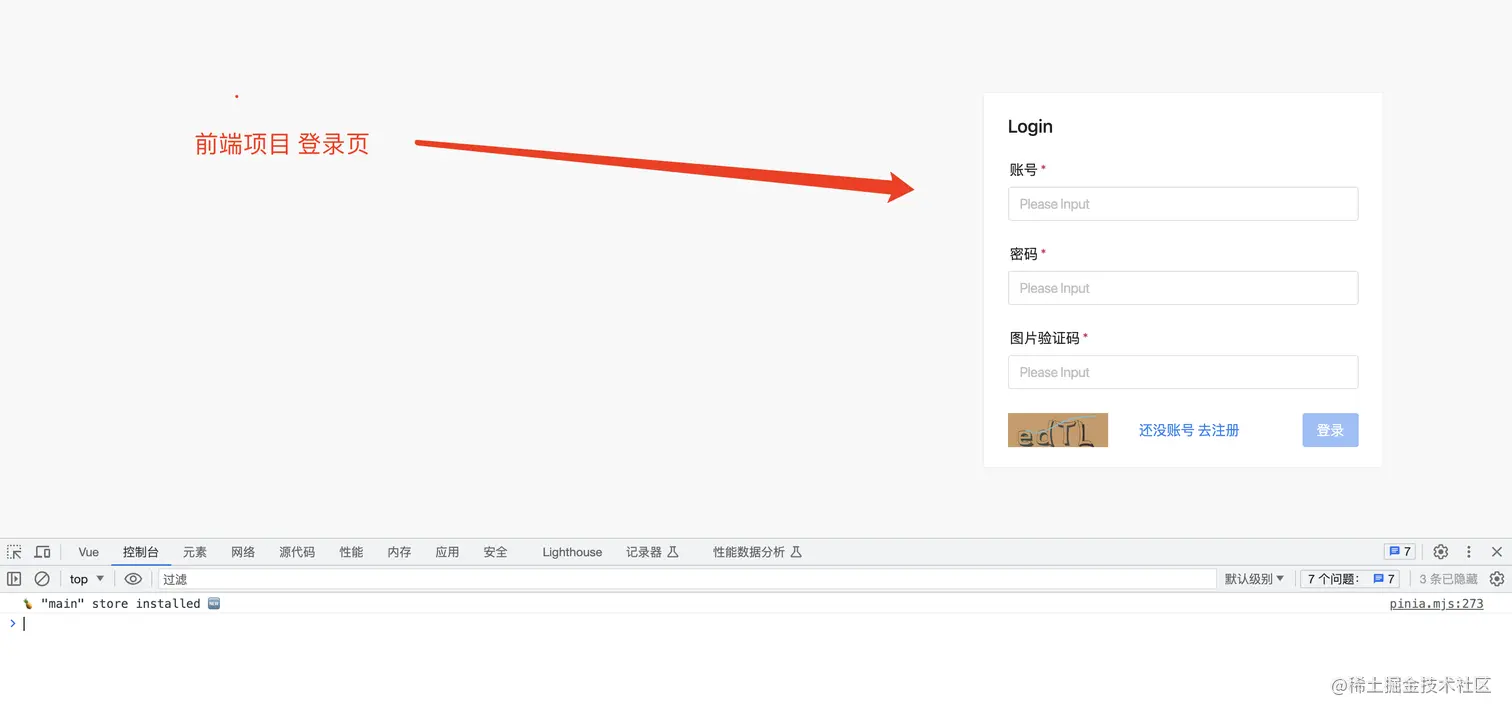Click the 3 条已隐藏 hidden count
This screenshot has width=1512, height=716.
click(x=1448, y=579)
